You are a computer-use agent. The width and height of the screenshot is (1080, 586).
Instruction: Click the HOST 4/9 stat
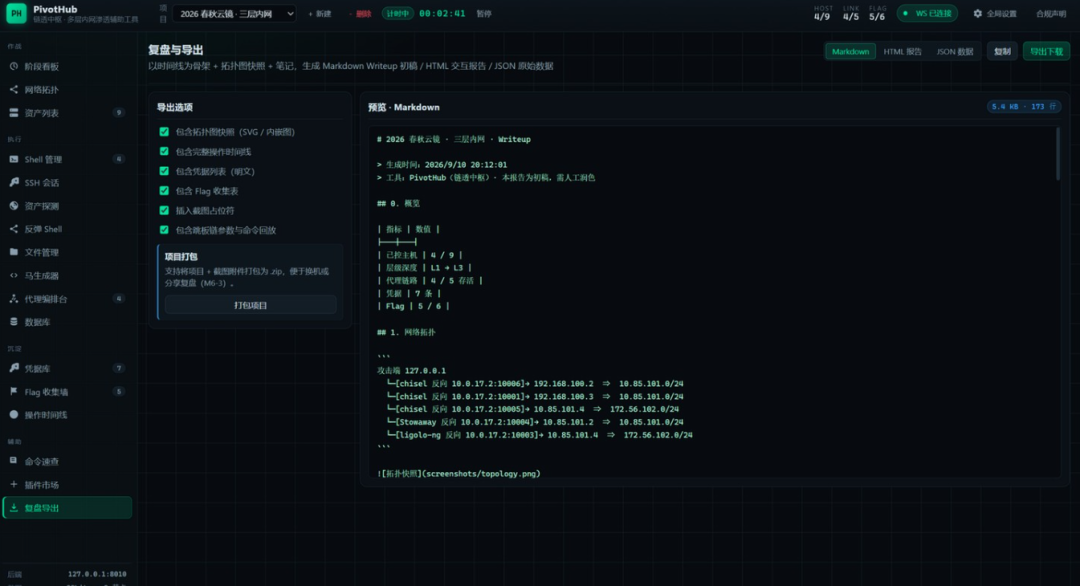click(x=822, y=13)
